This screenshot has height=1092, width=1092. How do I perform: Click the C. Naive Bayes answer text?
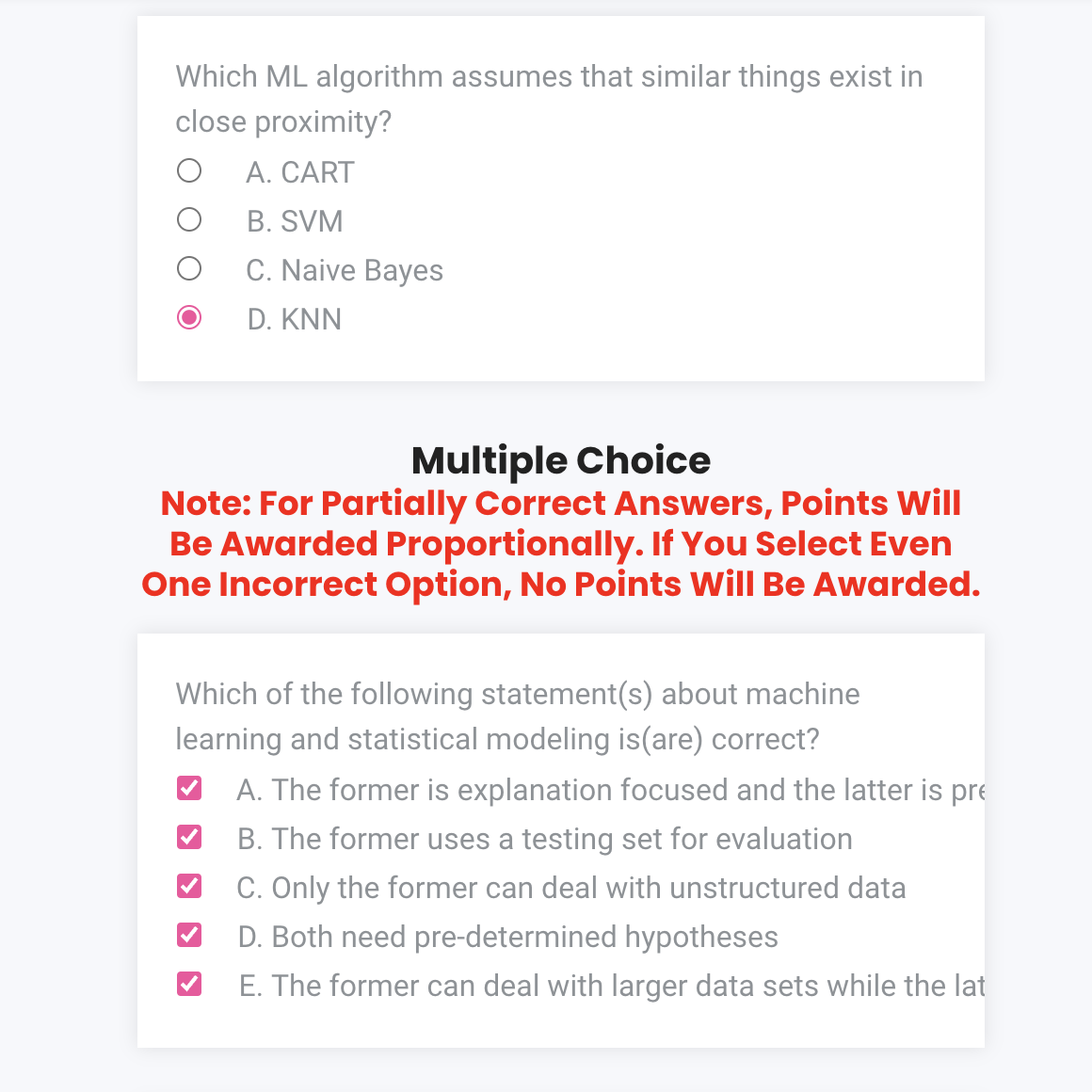pyautogui.click(x=344, y=270)
